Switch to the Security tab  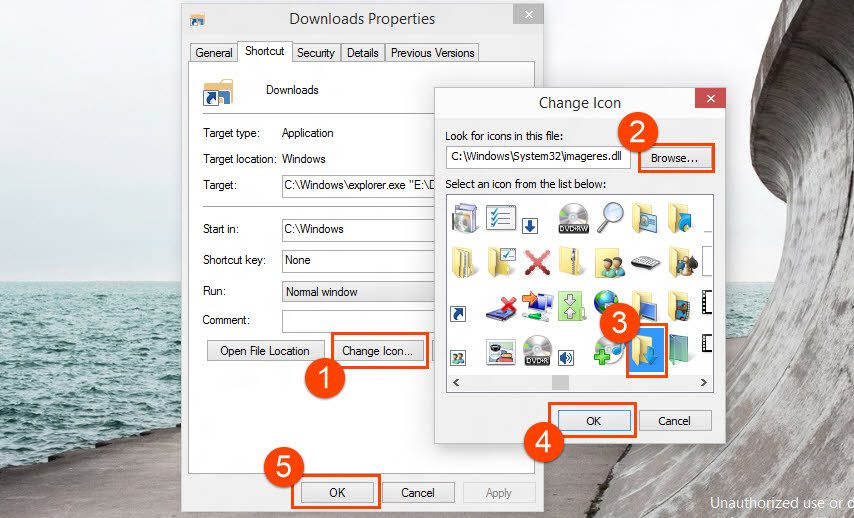pyautogui.click(x=315, y=53)
